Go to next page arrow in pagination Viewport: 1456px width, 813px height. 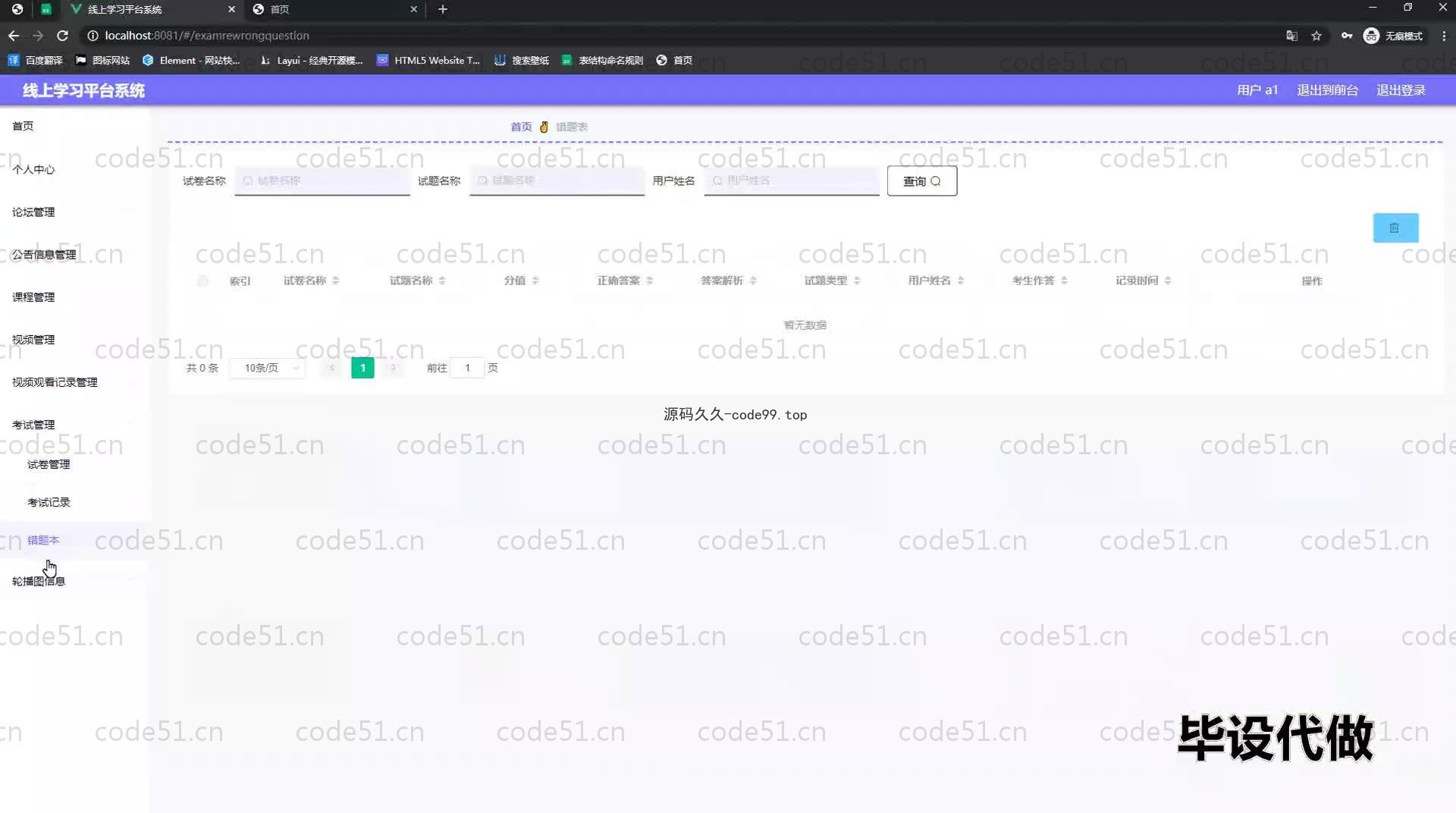coord(393,368)
